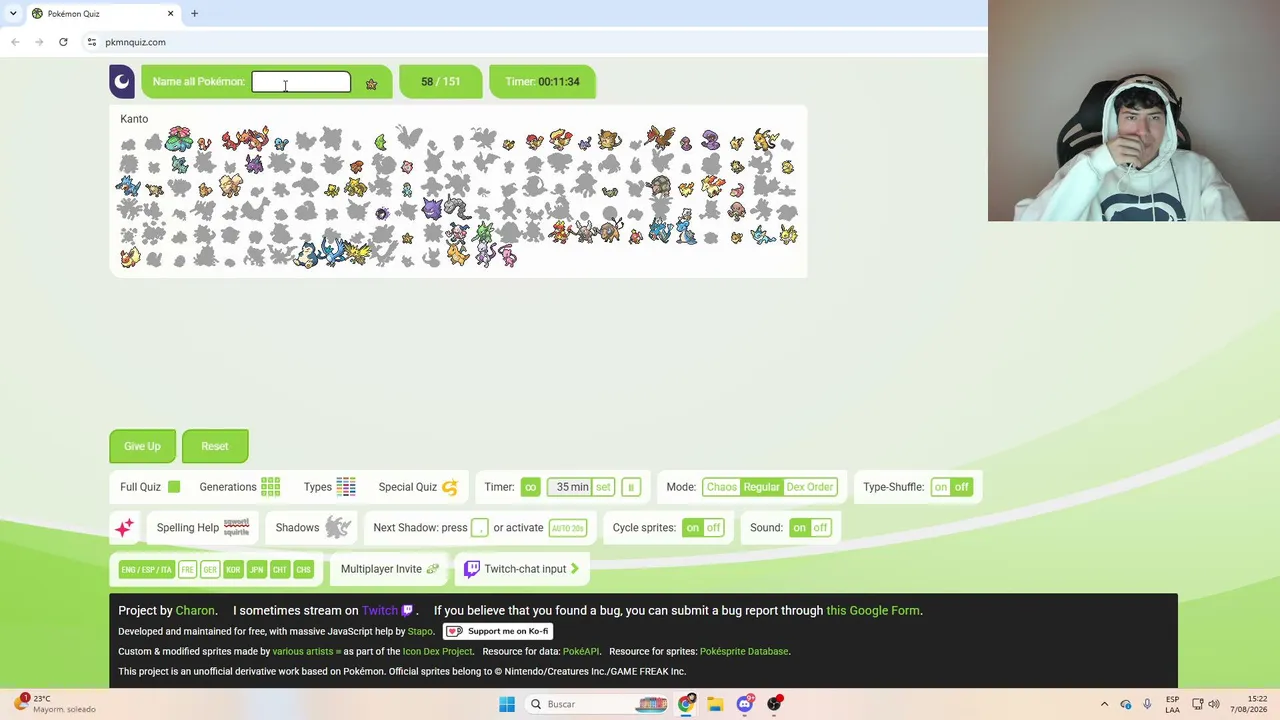Click the Dragonite sprite in the Kanto grid
Screen dimensions: 1280x720
[x=458, y=256]
